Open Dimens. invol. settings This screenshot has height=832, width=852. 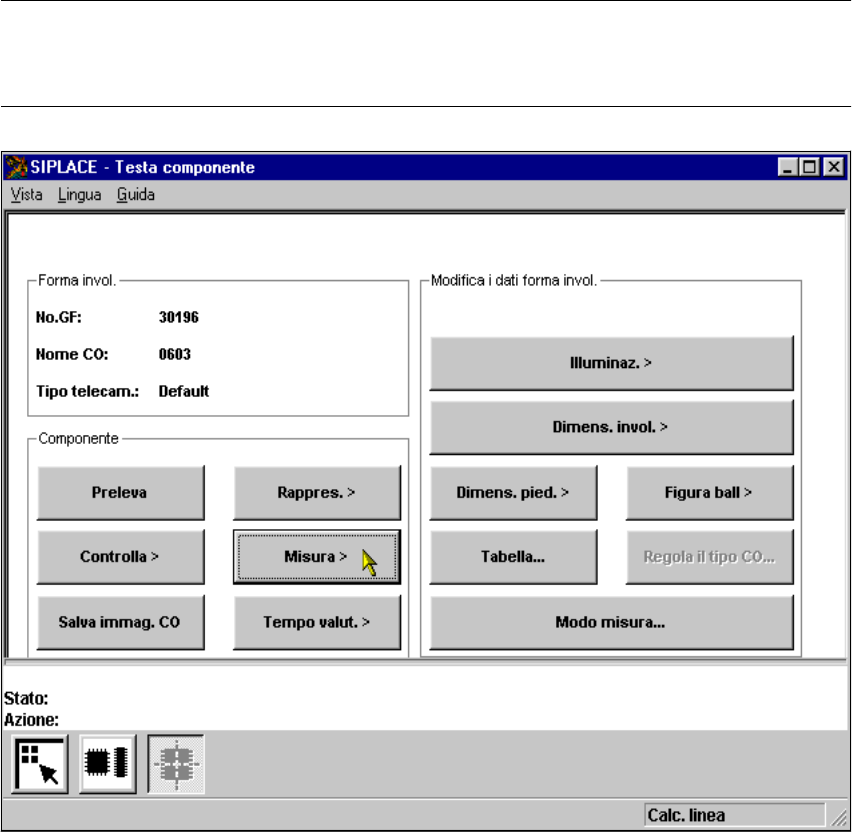611,427
